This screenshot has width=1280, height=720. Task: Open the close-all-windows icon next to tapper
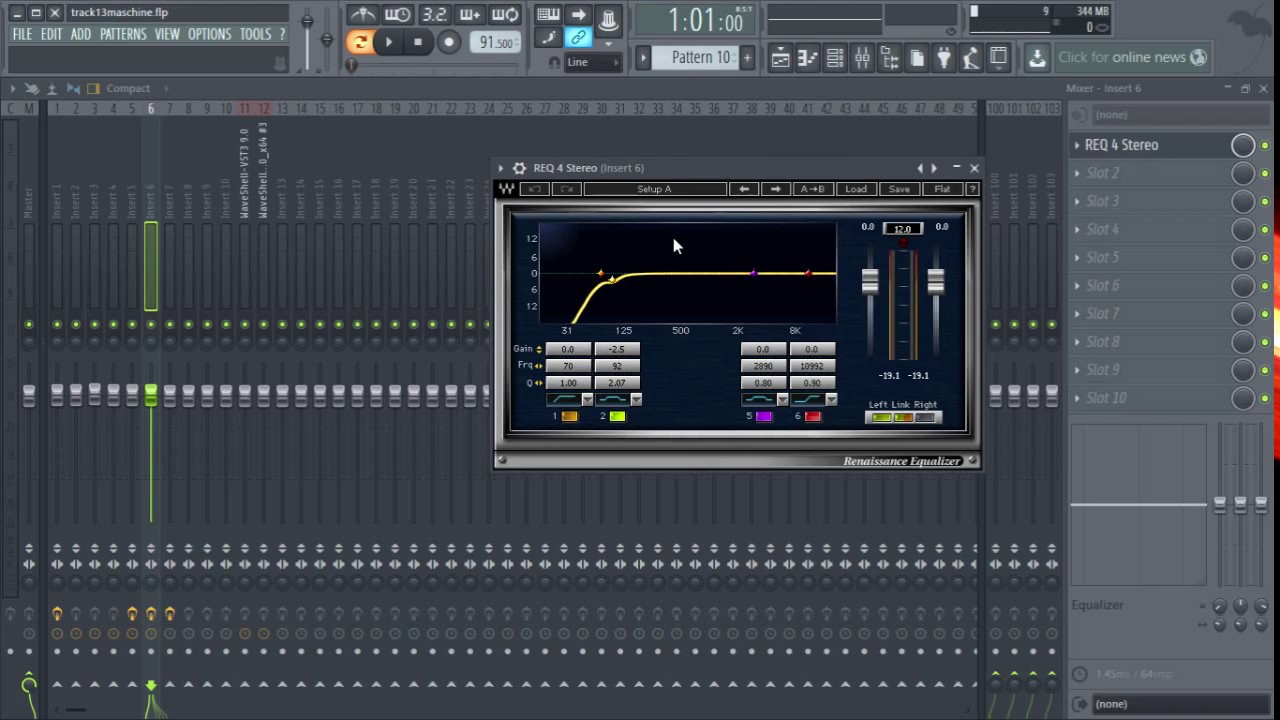click(998, 58)
